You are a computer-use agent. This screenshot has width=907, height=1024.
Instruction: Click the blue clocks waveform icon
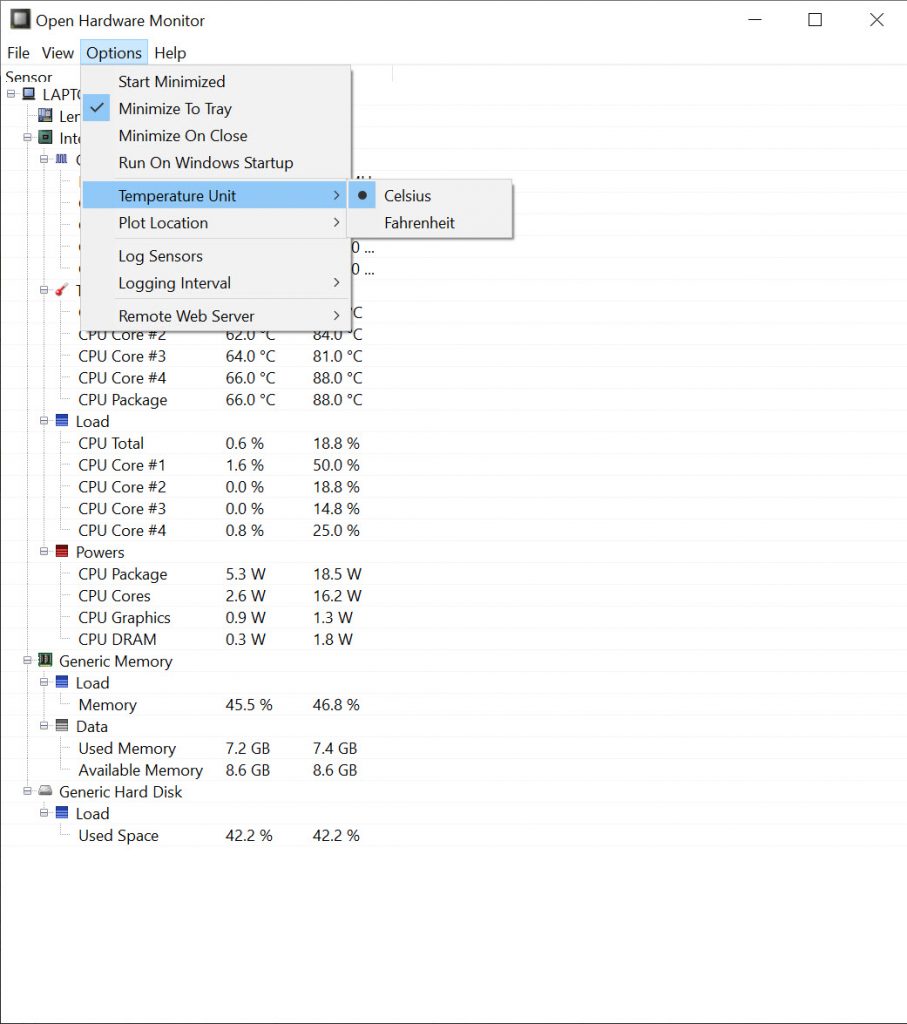coord(61,159)
